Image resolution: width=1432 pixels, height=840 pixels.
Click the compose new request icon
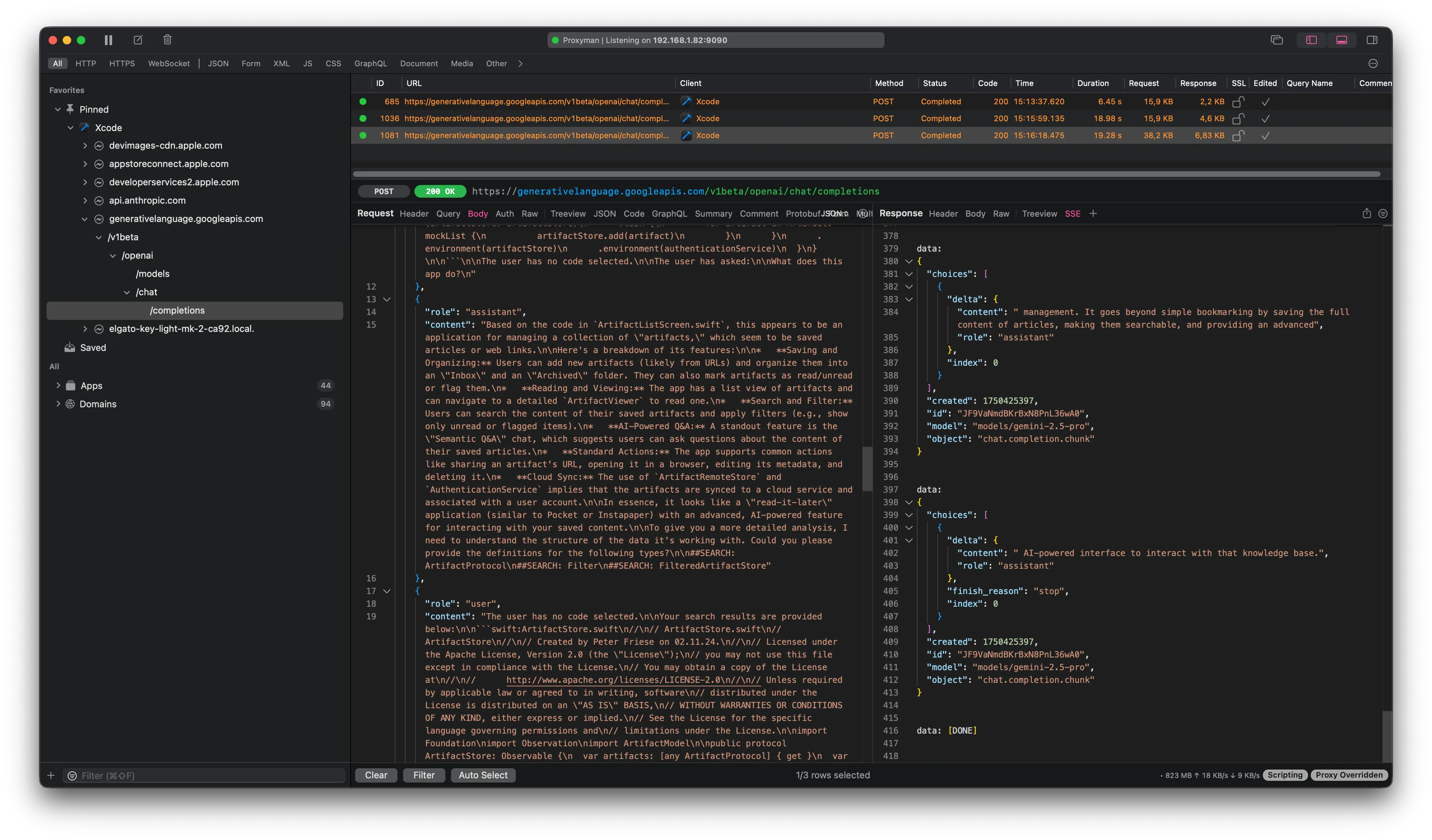[138, 40]
